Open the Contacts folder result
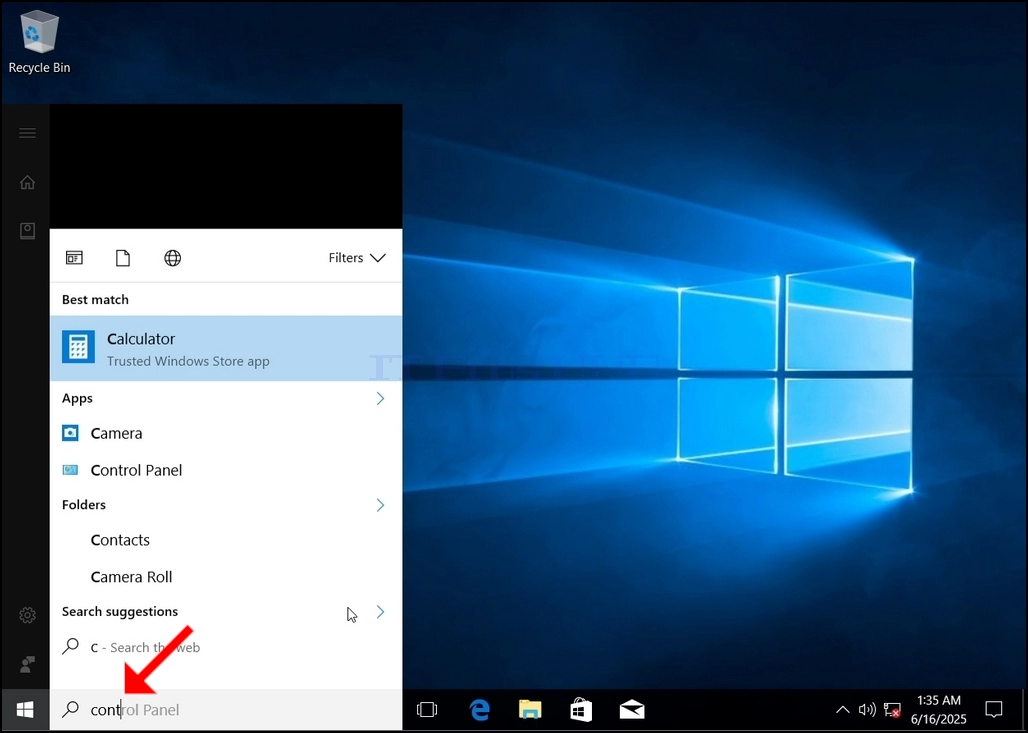1028x733 pixels. pos(226,540)
